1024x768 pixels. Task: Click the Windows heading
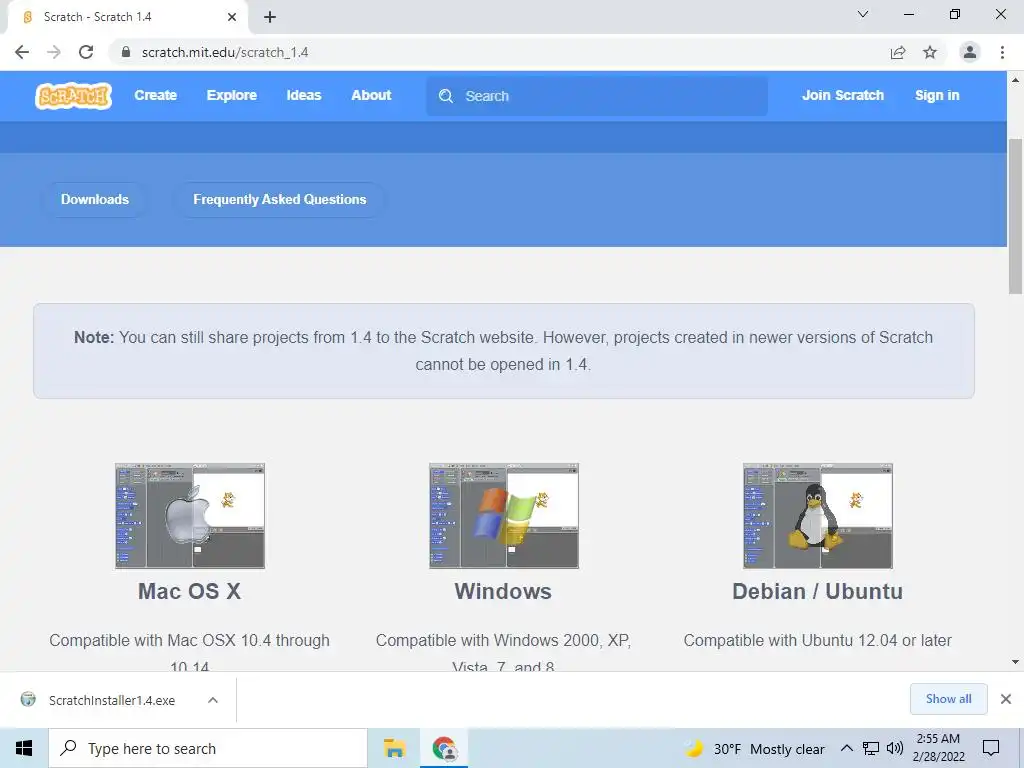(x=504, y=591)
